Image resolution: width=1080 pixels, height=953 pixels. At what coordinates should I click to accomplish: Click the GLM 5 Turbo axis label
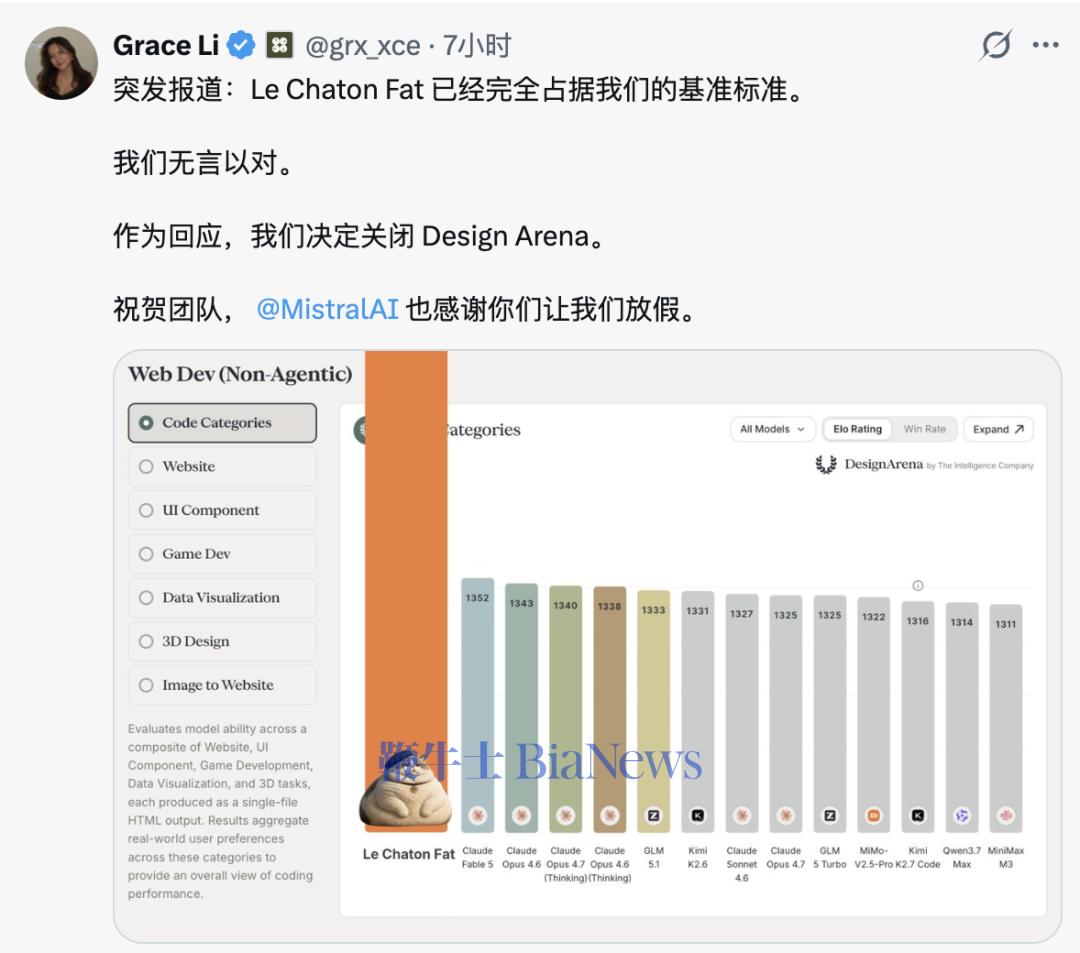click(830, 857)
